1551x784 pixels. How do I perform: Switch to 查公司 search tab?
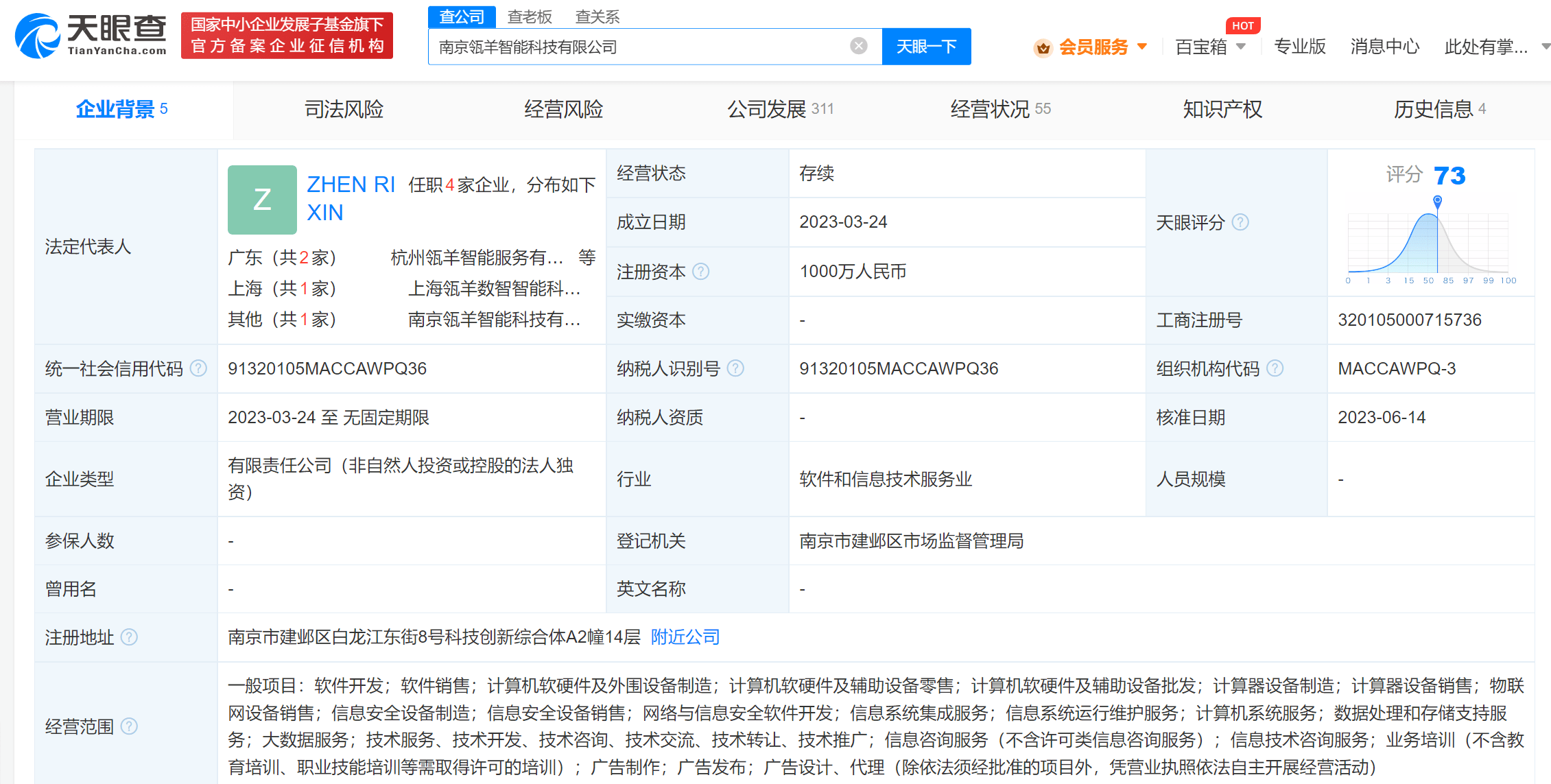tap(462, 16)
